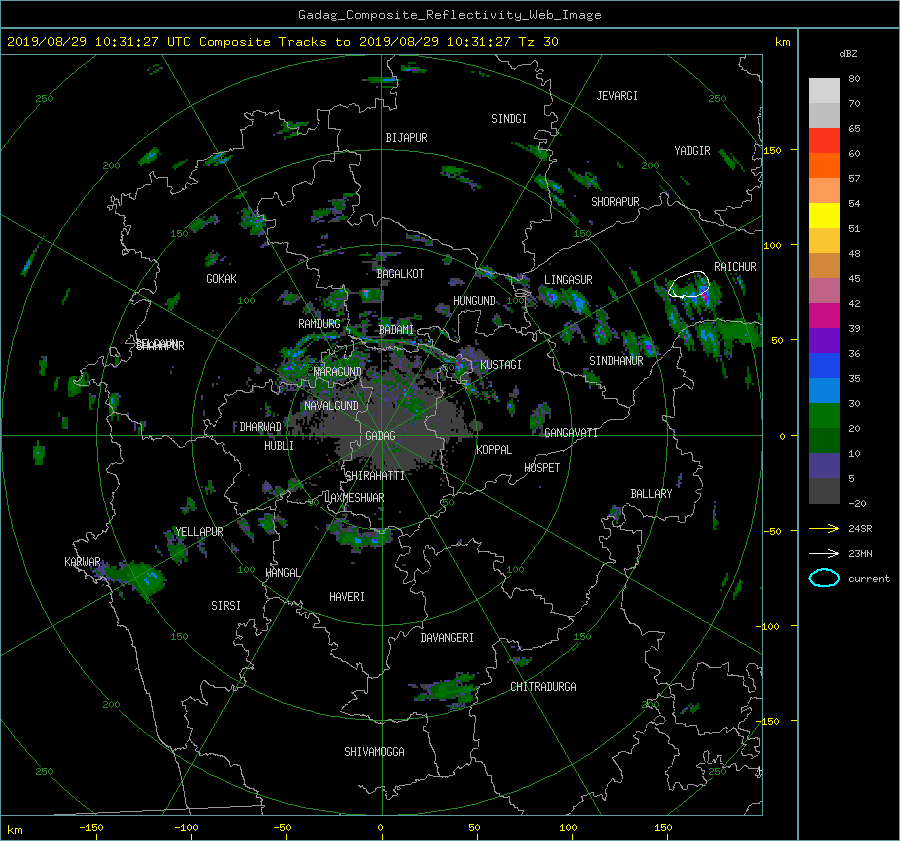Click the SINDGI label
Viewport: 900px width, 841px height.
[x=509, y=119]
